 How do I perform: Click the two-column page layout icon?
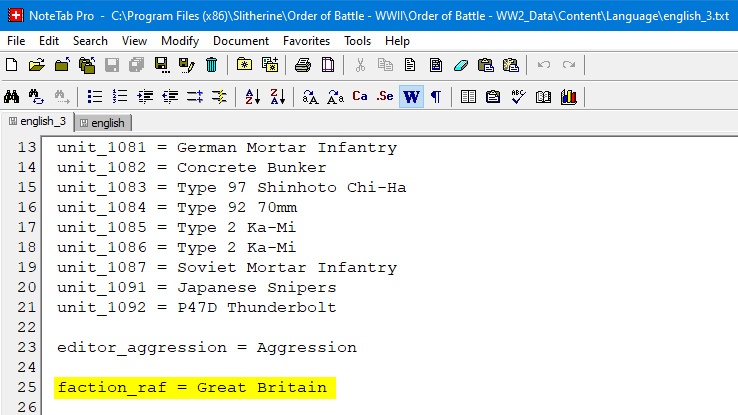468,97
